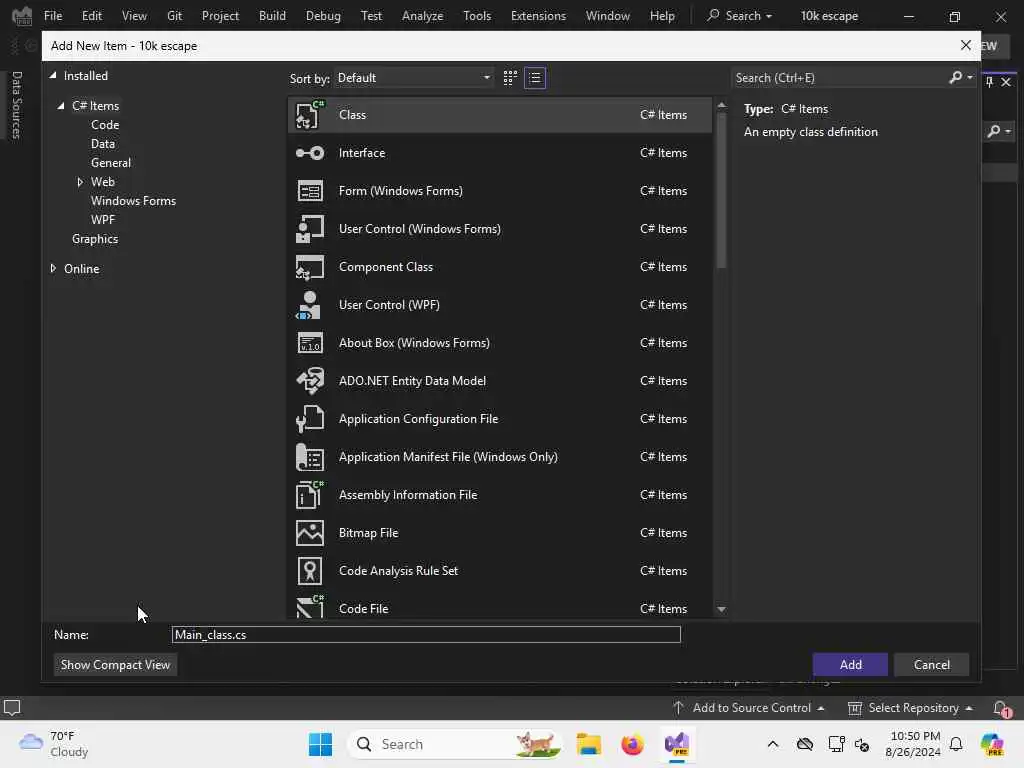
Task: Choose the ADO.NET Entity Data Model icon
Action: pyautogui.click(x=310, y=381)
